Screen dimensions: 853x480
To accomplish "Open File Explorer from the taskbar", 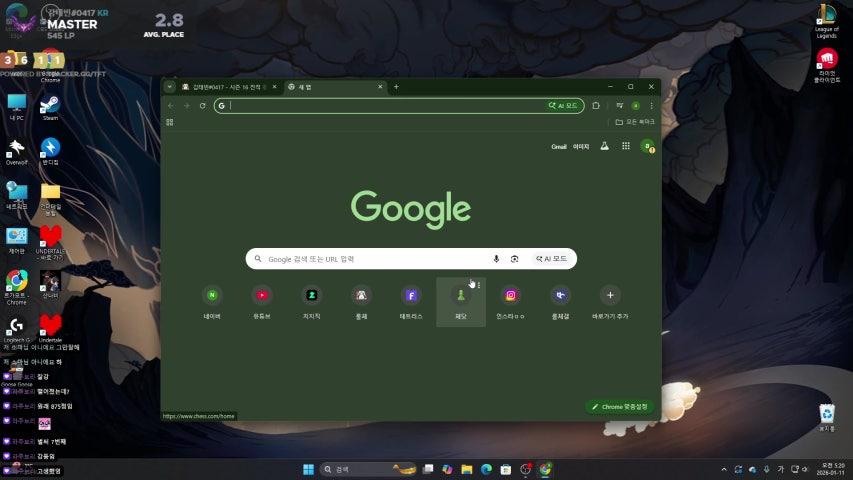I will pos(467,469).
